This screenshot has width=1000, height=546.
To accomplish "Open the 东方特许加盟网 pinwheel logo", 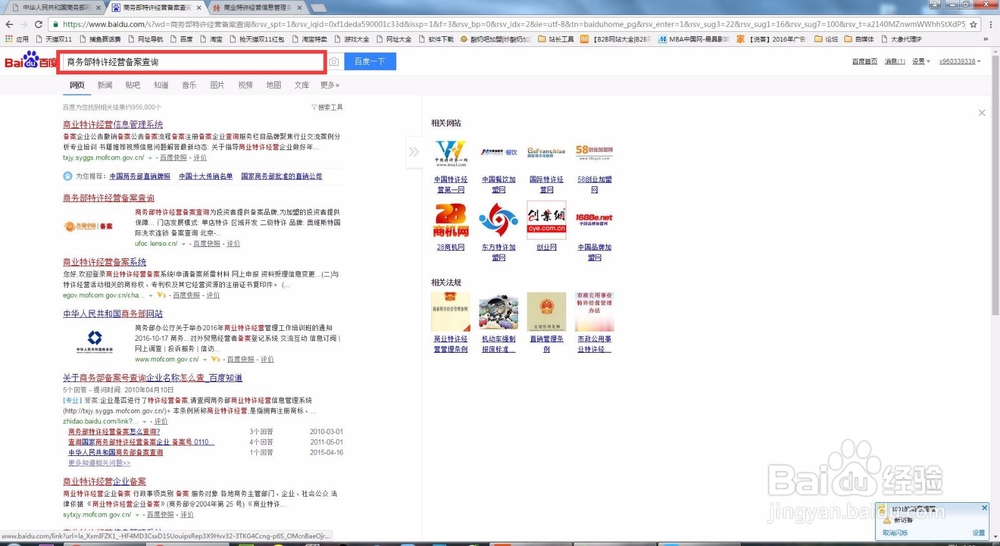I will pyautogui.click(x=498, y=220).
